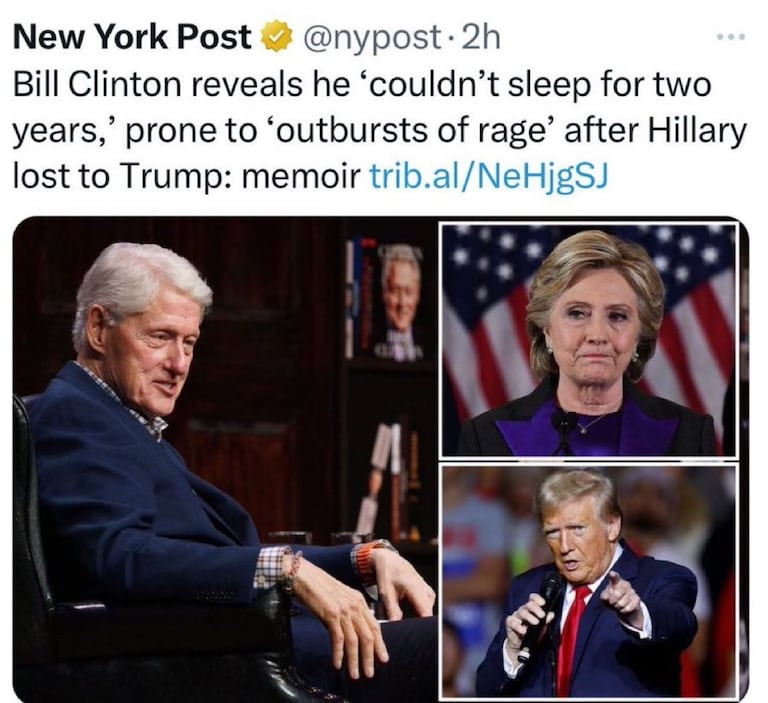This screenshot has width=768, height=703.
Task: Click the 'Bill Clinton reveals' text
Action: tap(156, 84)
